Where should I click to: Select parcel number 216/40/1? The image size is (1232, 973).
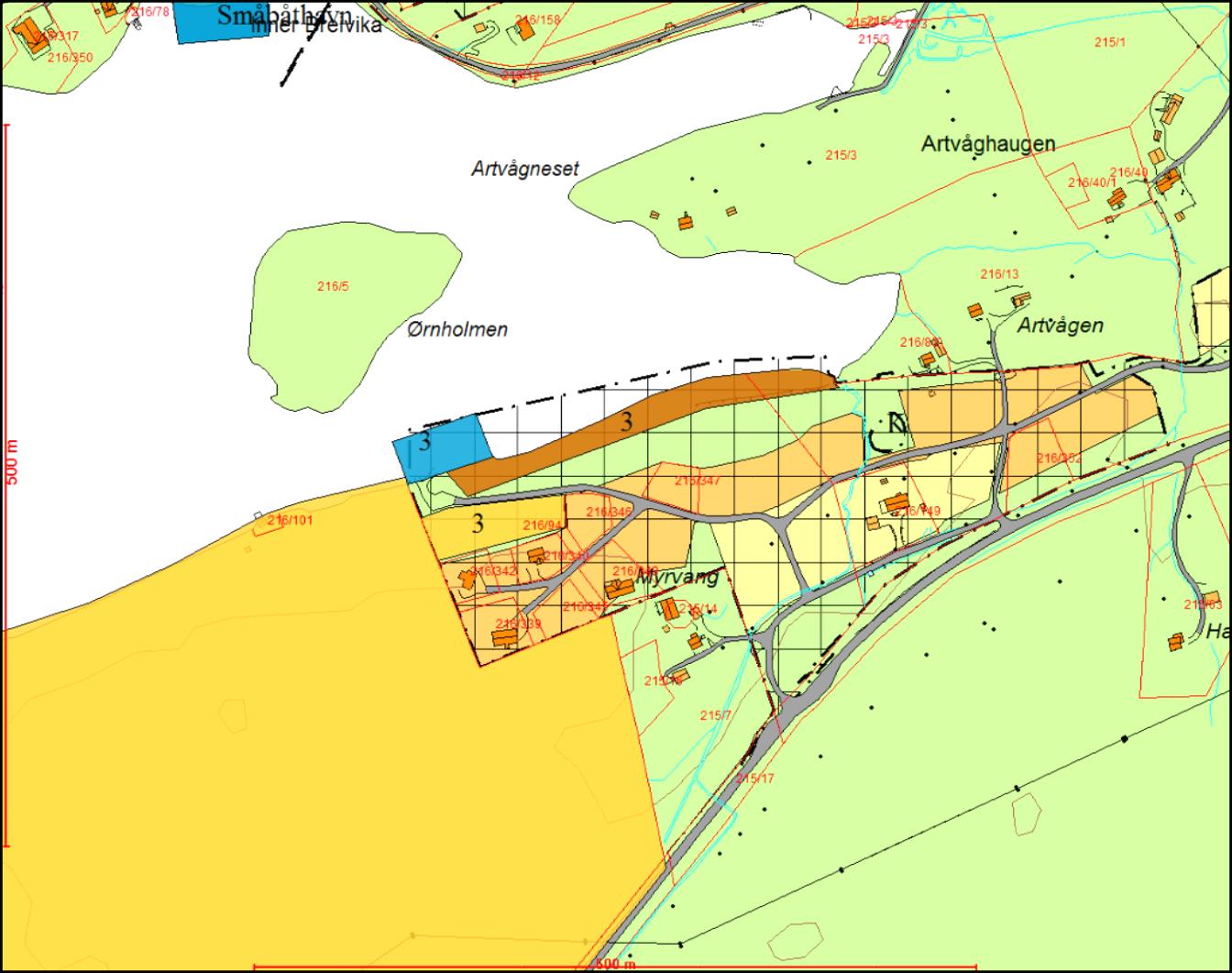1093,182
